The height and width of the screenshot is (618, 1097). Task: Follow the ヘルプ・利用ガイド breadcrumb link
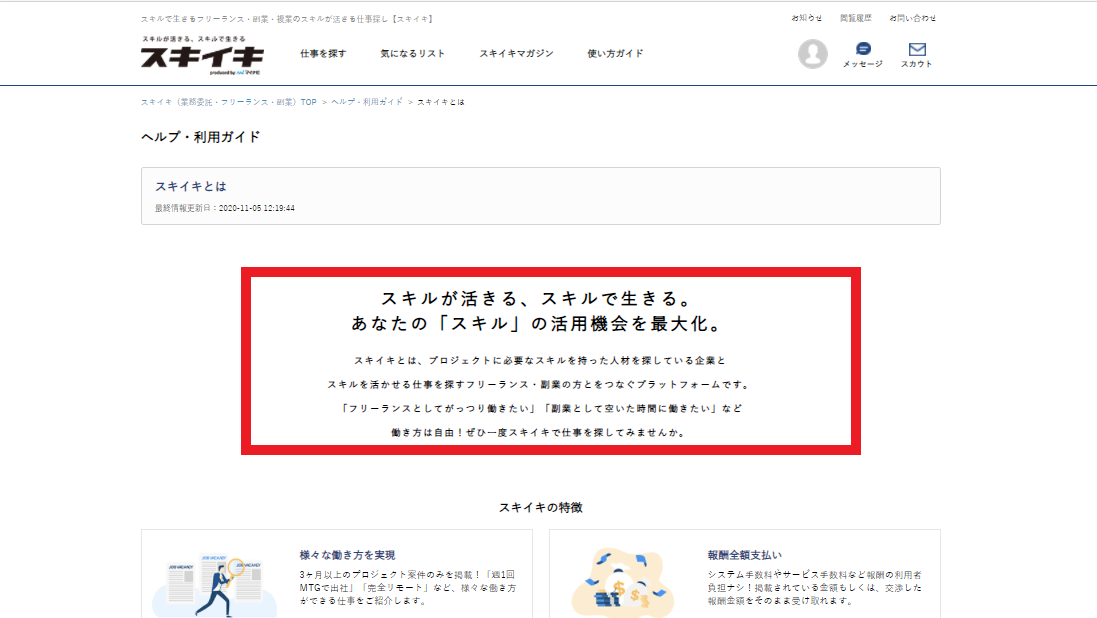pos(367,102)
